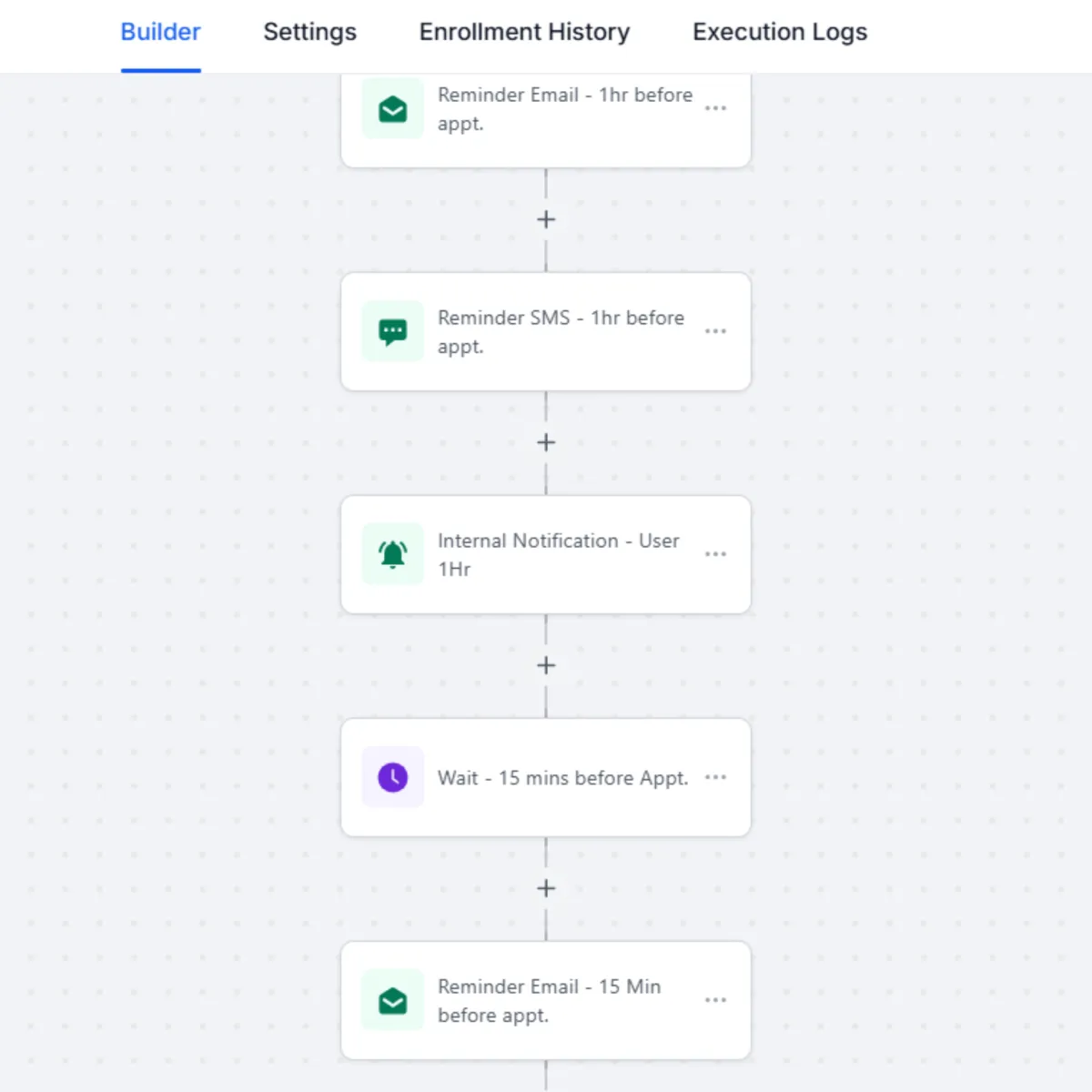
Task: Open options menu for Reminder Email 1hr
Action: (715, 108)
